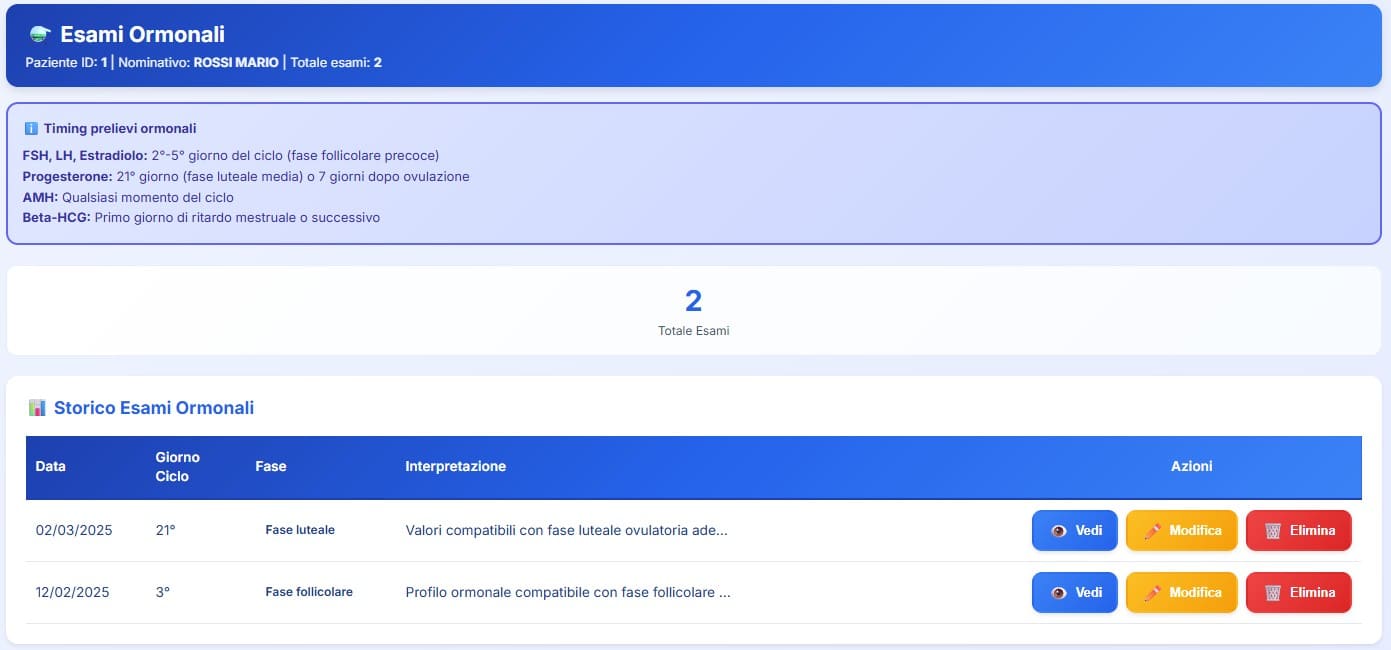Click the info icon beside Timing prelievi ormonali

coord(30,129)
